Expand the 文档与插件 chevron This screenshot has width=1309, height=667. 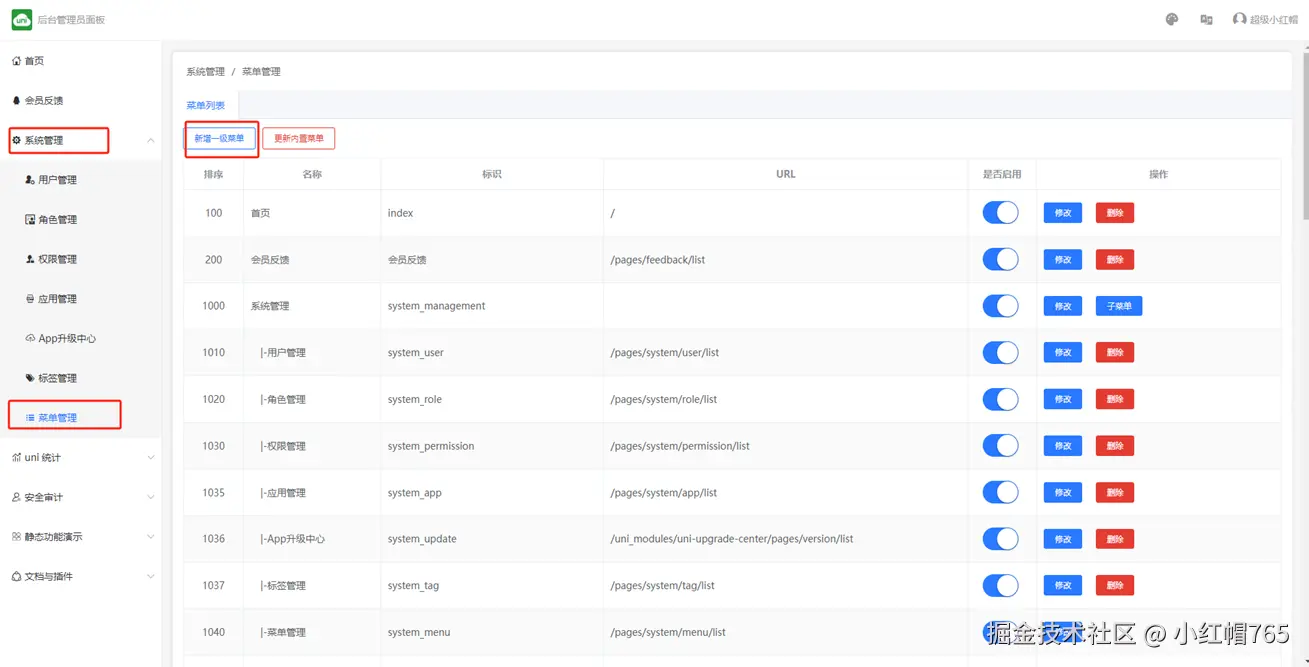(x=151, y=577)
